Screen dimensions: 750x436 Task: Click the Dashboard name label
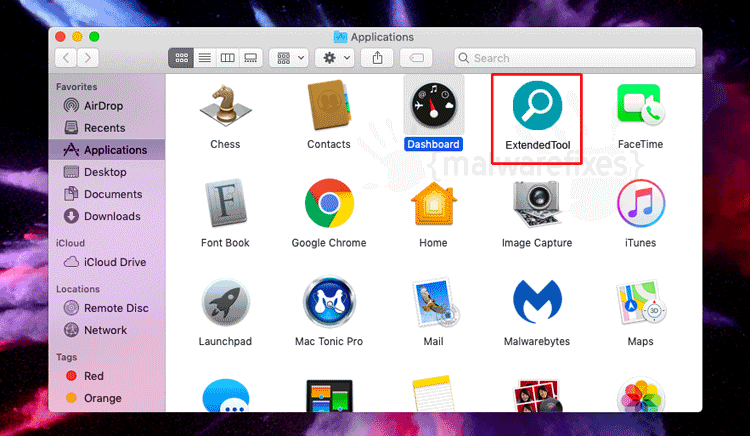click(x=433, y=144)
